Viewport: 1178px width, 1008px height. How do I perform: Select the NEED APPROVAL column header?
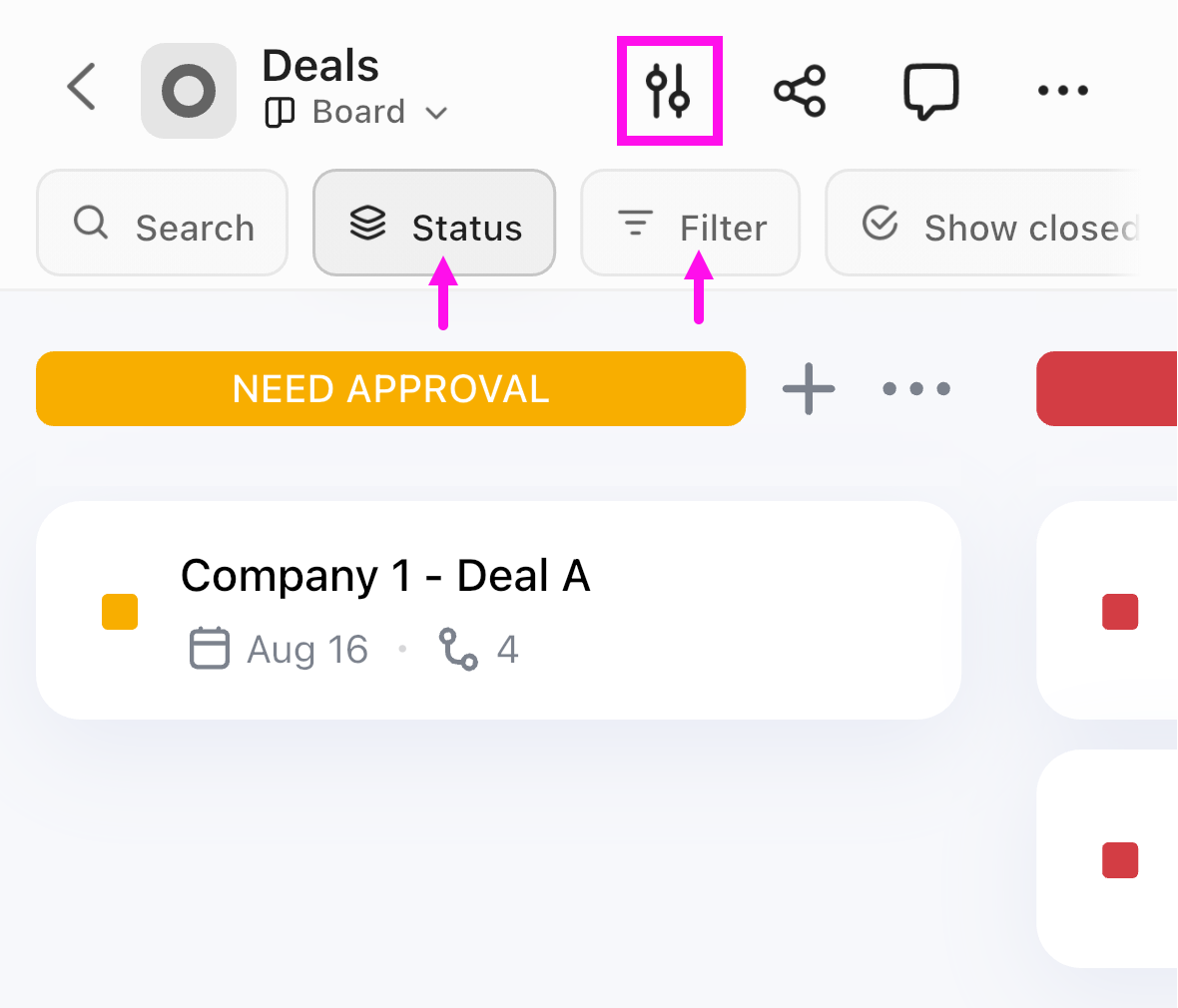point(390,388)
